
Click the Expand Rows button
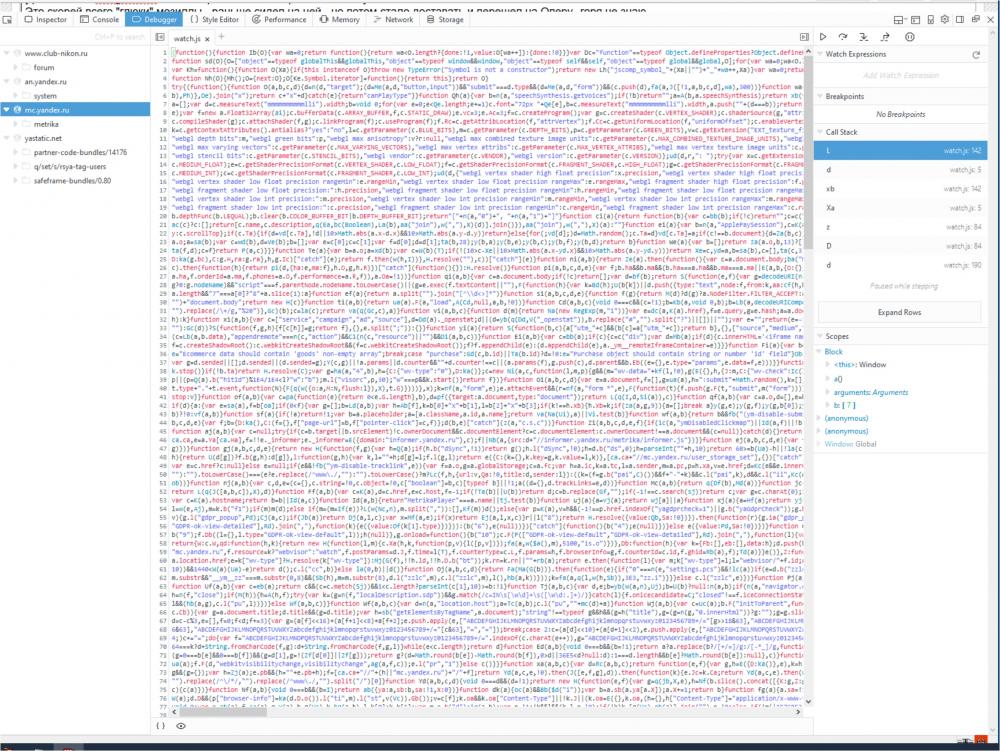(899, 312)
